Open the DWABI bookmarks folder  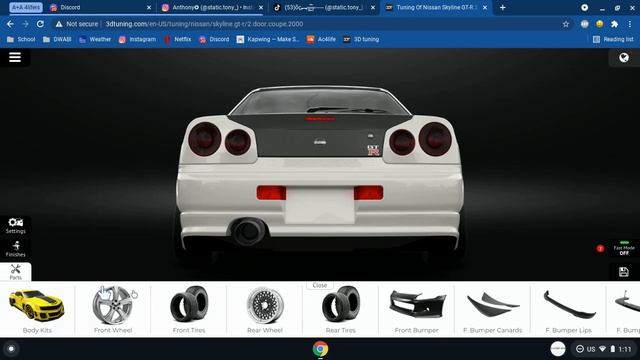tap(57, 39)
